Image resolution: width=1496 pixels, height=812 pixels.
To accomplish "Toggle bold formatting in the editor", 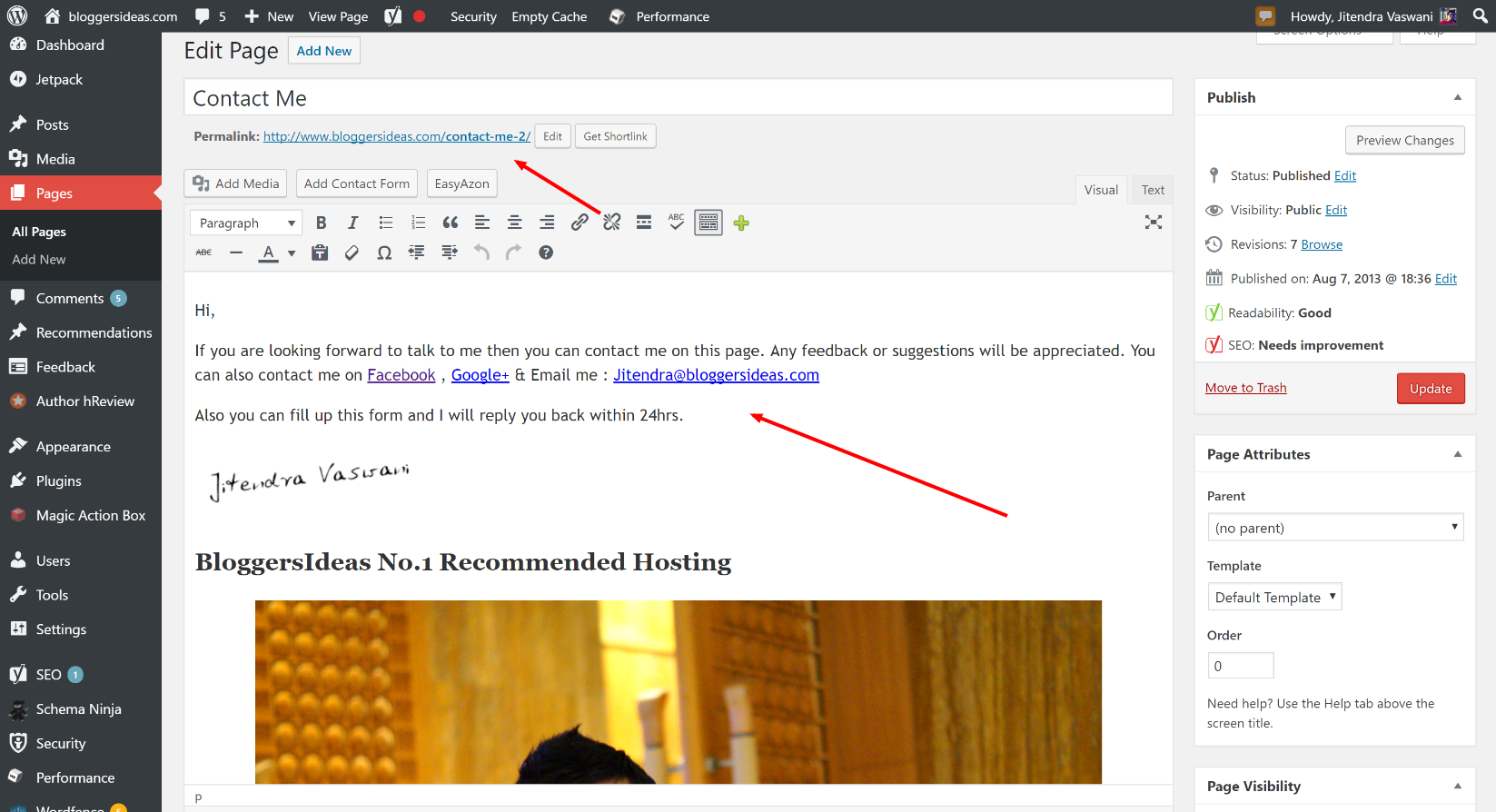I will (321, 223).
